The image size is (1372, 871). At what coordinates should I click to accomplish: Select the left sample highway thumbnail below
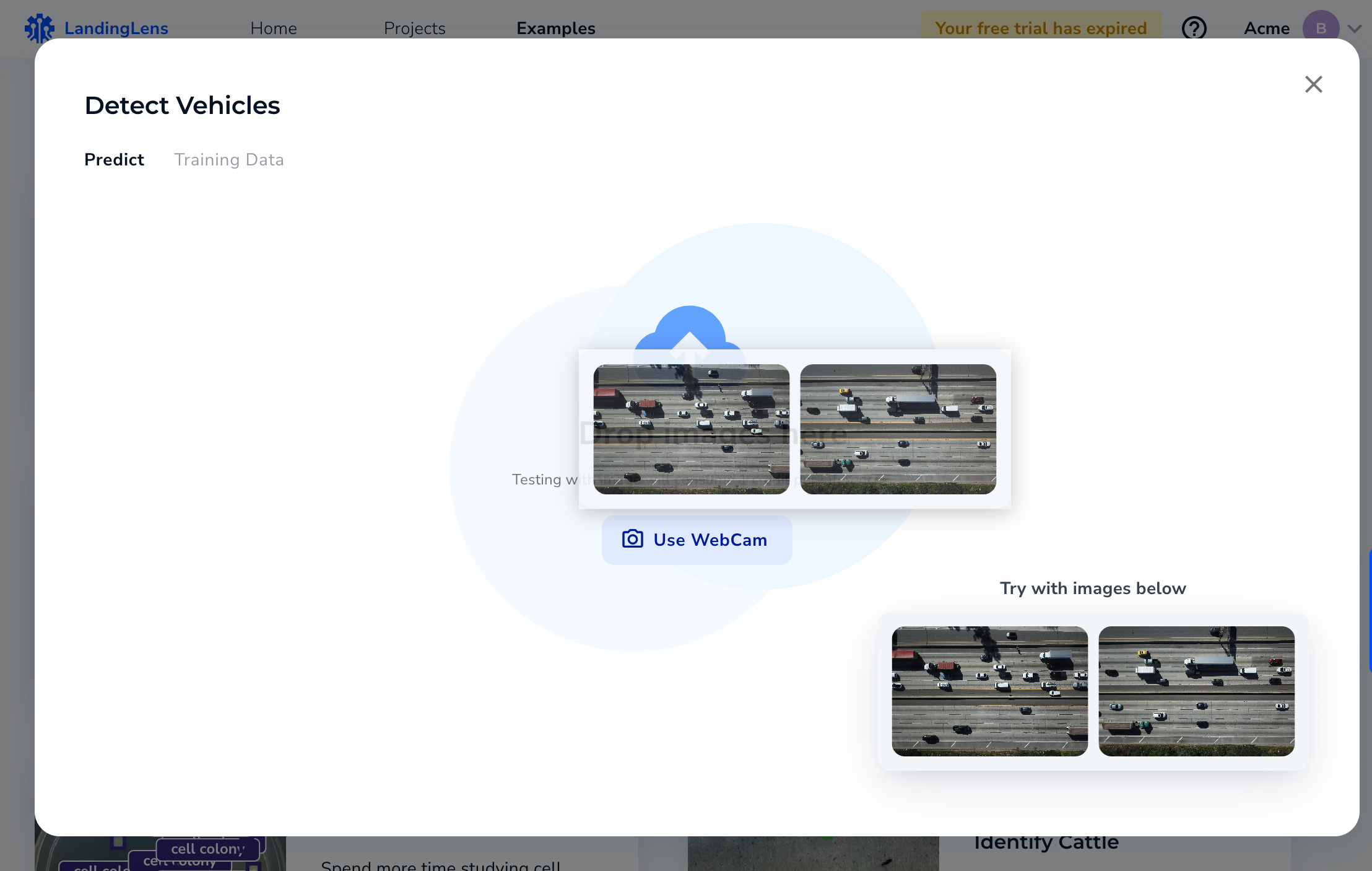(989, 691)
